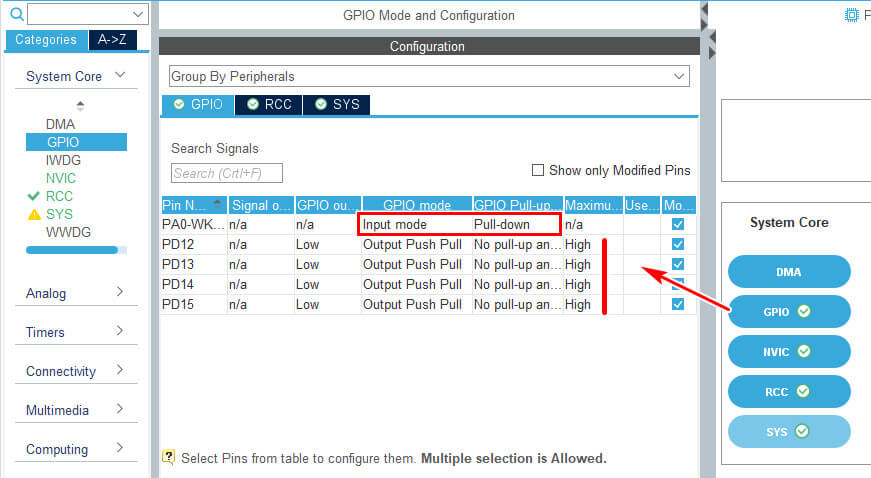The height and width of the screenshot is (478, 871).
Task: Expand the Analog category
Action: (76, 293)
